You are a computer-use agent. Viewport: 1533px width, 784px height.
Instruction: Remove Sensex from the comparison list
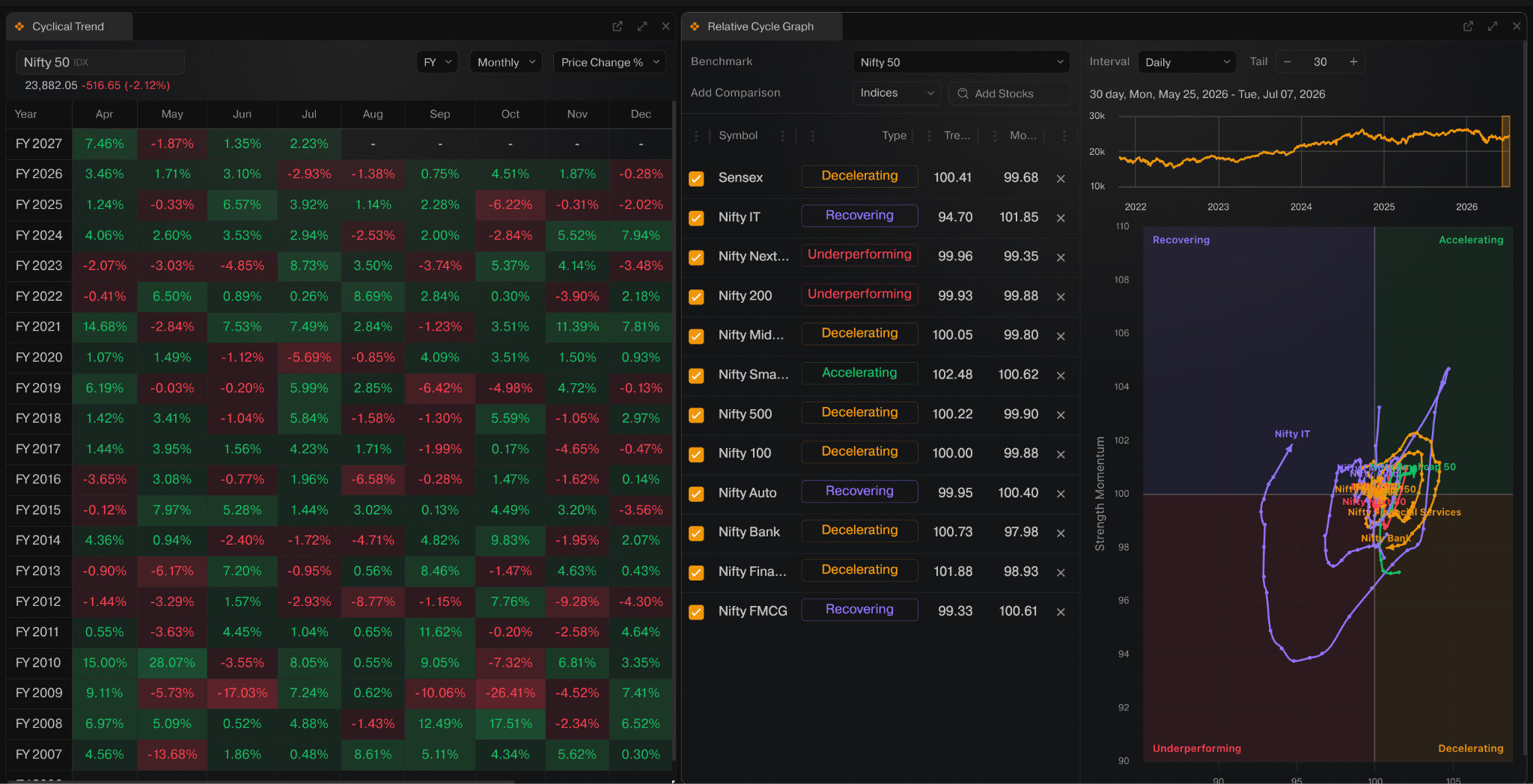pos(1061,178)
